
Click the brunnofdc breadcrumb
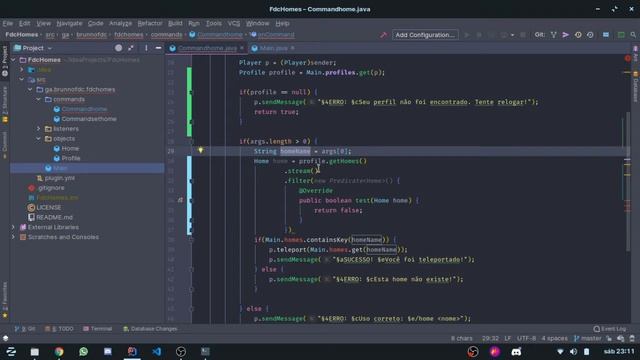pos(91,35)
